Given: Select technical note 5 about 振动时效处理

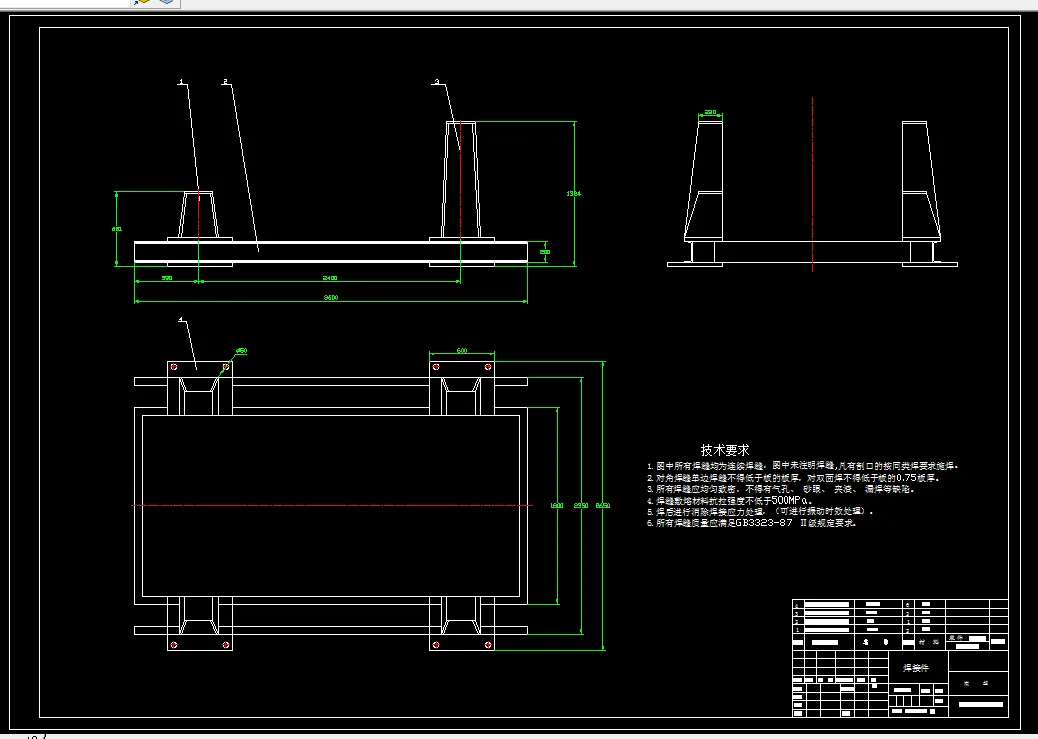Looking at the screenshot, I should (760, 511).
